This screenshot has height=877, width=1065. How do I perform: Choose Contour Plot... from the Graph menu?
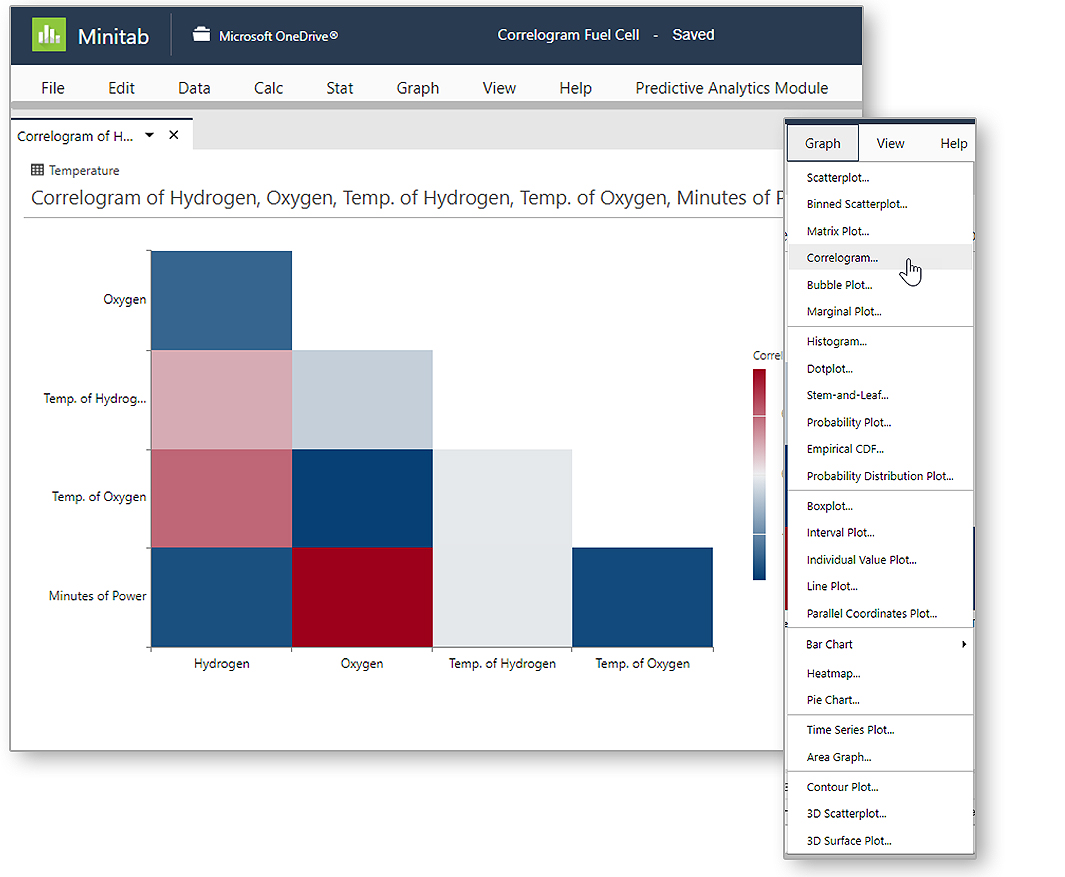point(880,787)
